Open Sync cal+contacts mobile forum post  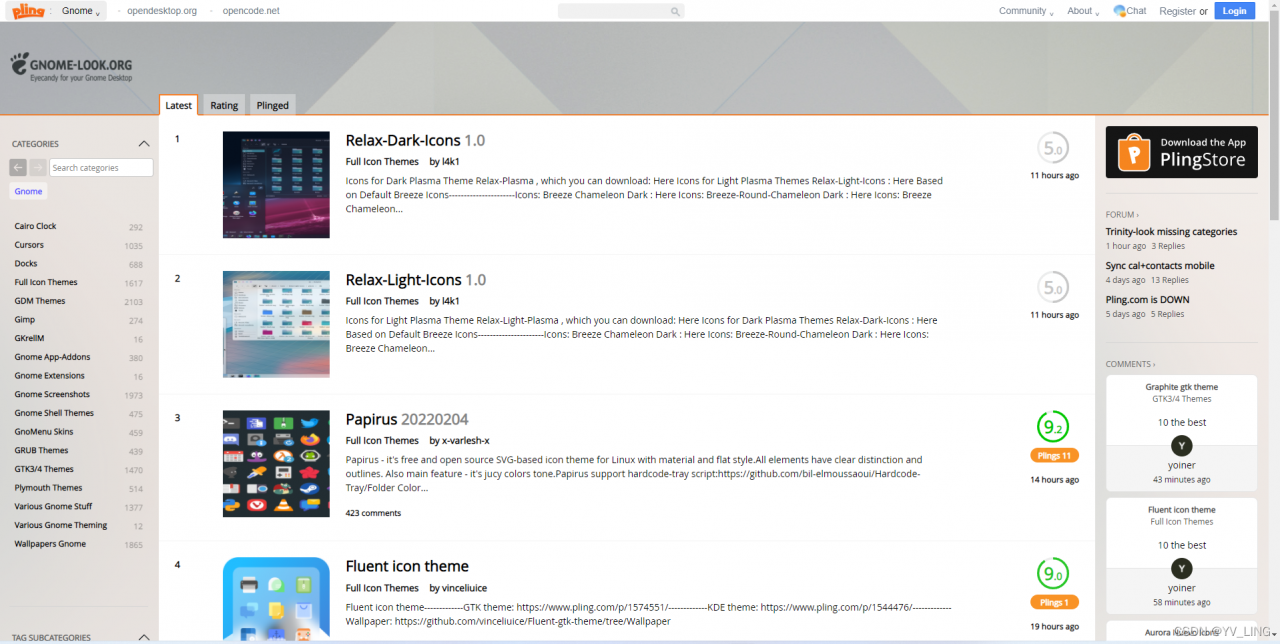pyautogui.click(x=1160, y=265)
